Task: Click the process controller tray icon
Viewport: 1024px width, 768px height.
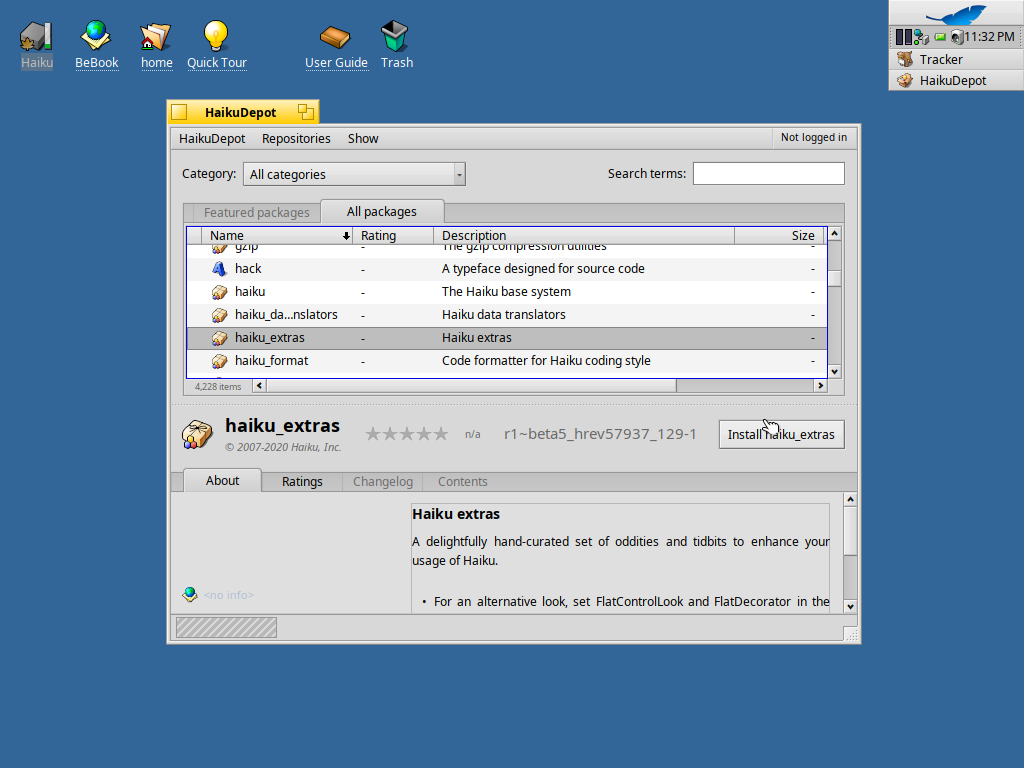Action: tap(903, 37)
